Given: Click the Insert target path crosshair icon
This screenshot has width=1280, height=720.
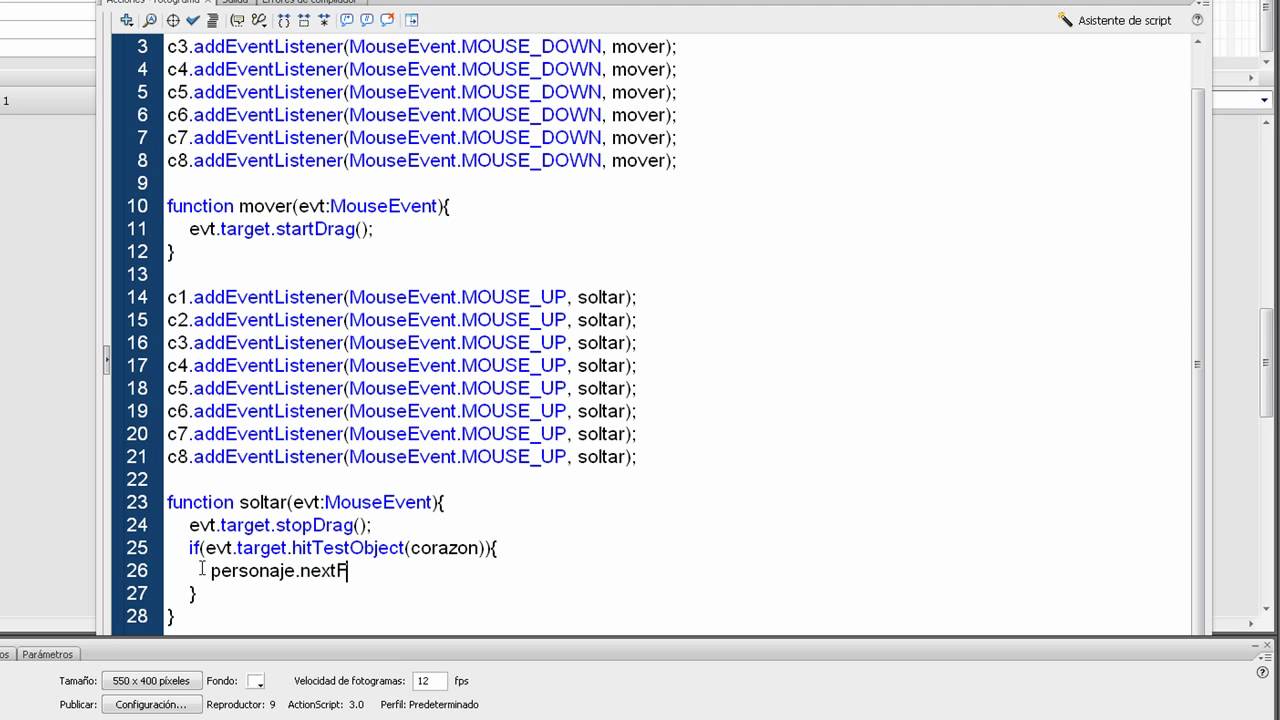Looking at the screenshot, I should pos(173,20).
